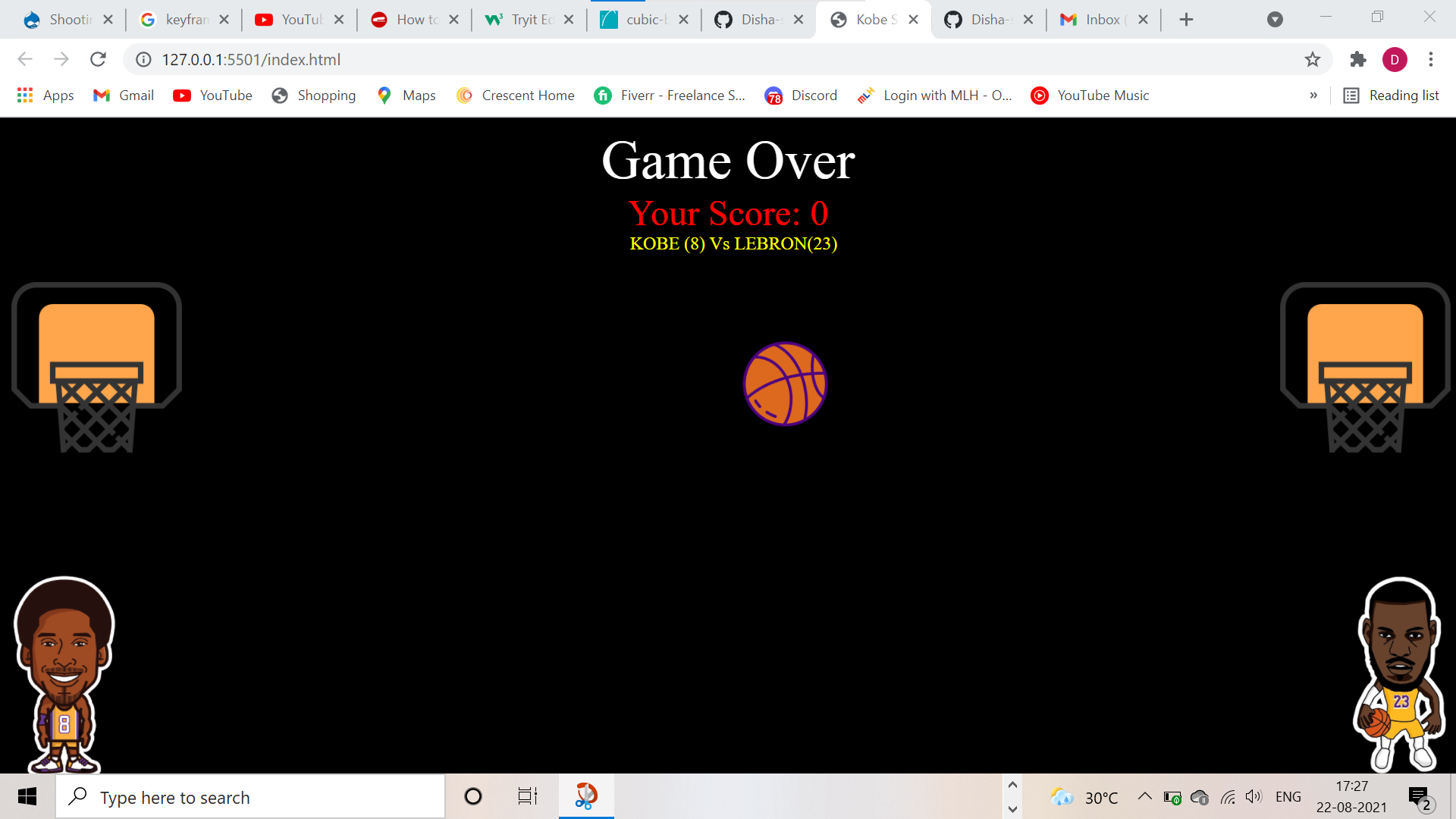Open Windows Start menu
1456x819 pixels.
[x=27, y=796]
